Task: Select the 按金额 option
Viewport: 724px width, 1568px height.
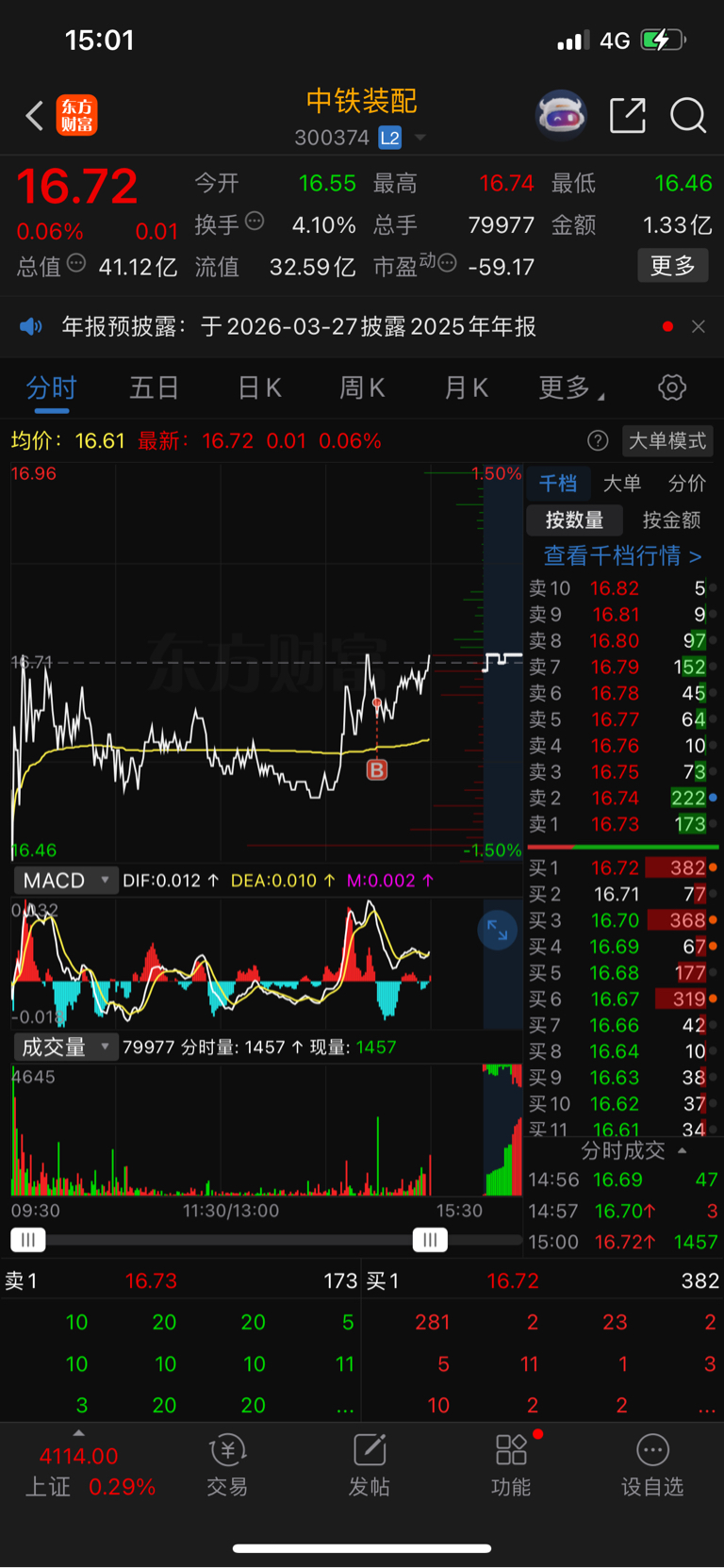Action: (671, 520)
